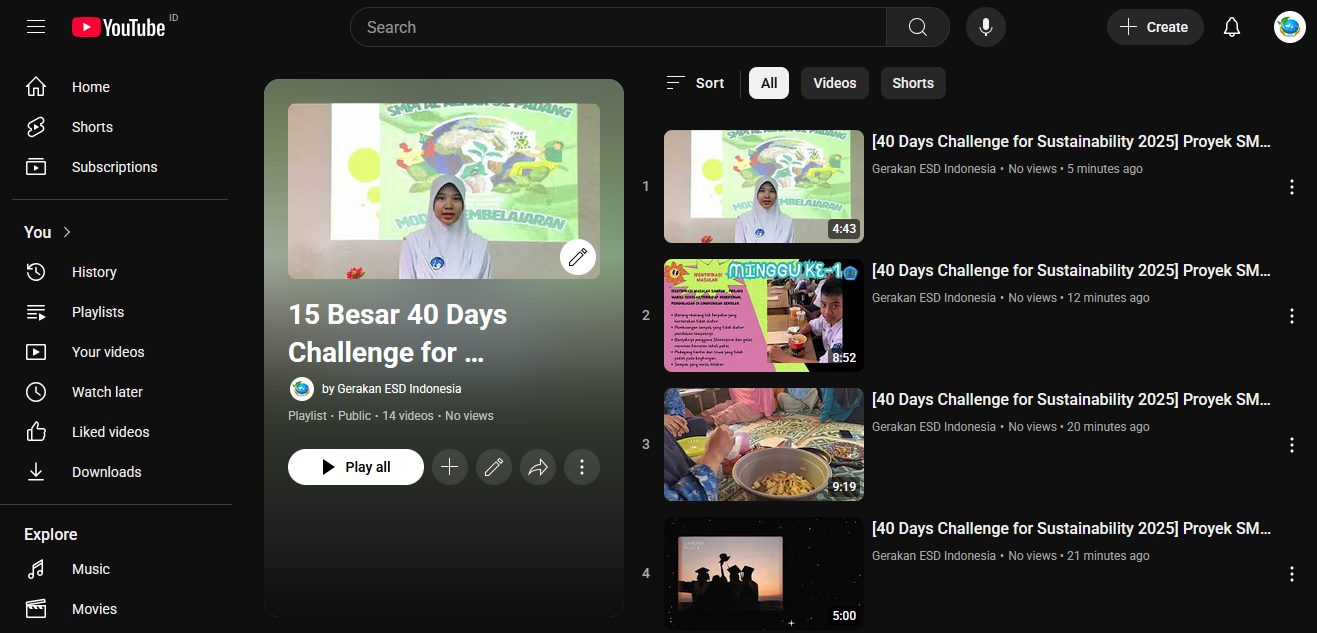Image resolution: width=1317 pixels, height=633 pixels.
Task: Go to Watch later in sidebar
Action: pos(107,392)
